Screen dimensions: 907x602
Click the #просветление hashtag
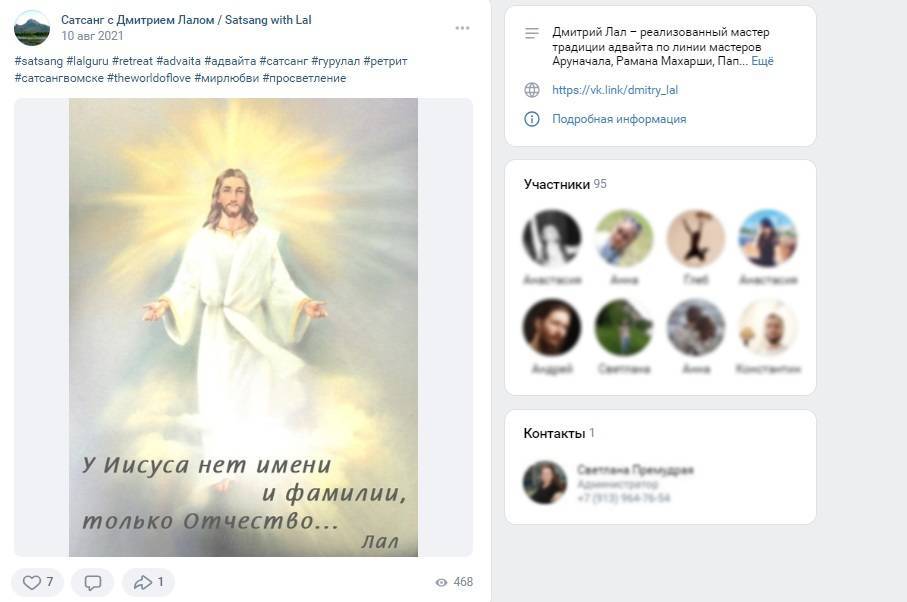click(x=304, y=78)
